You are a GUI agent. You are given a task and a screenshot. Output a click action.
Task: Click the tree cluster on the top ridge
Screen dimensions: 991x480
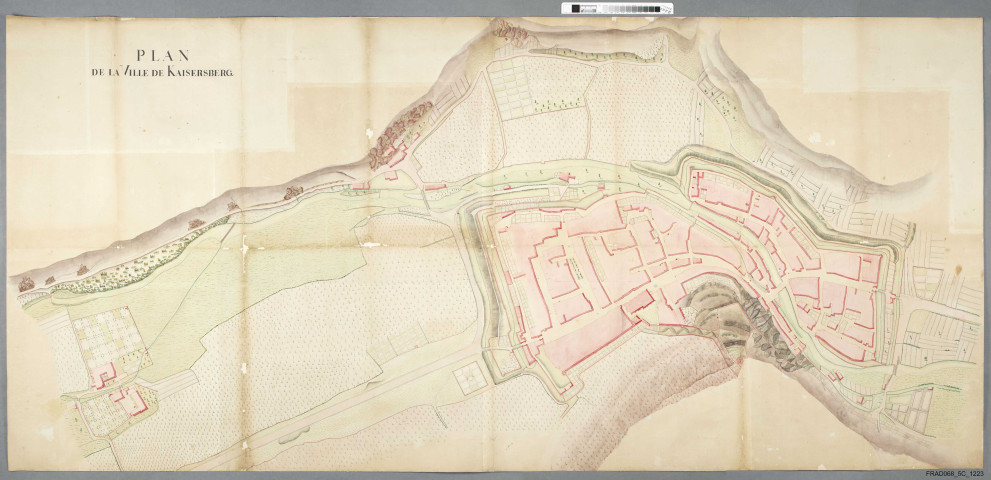512,35
